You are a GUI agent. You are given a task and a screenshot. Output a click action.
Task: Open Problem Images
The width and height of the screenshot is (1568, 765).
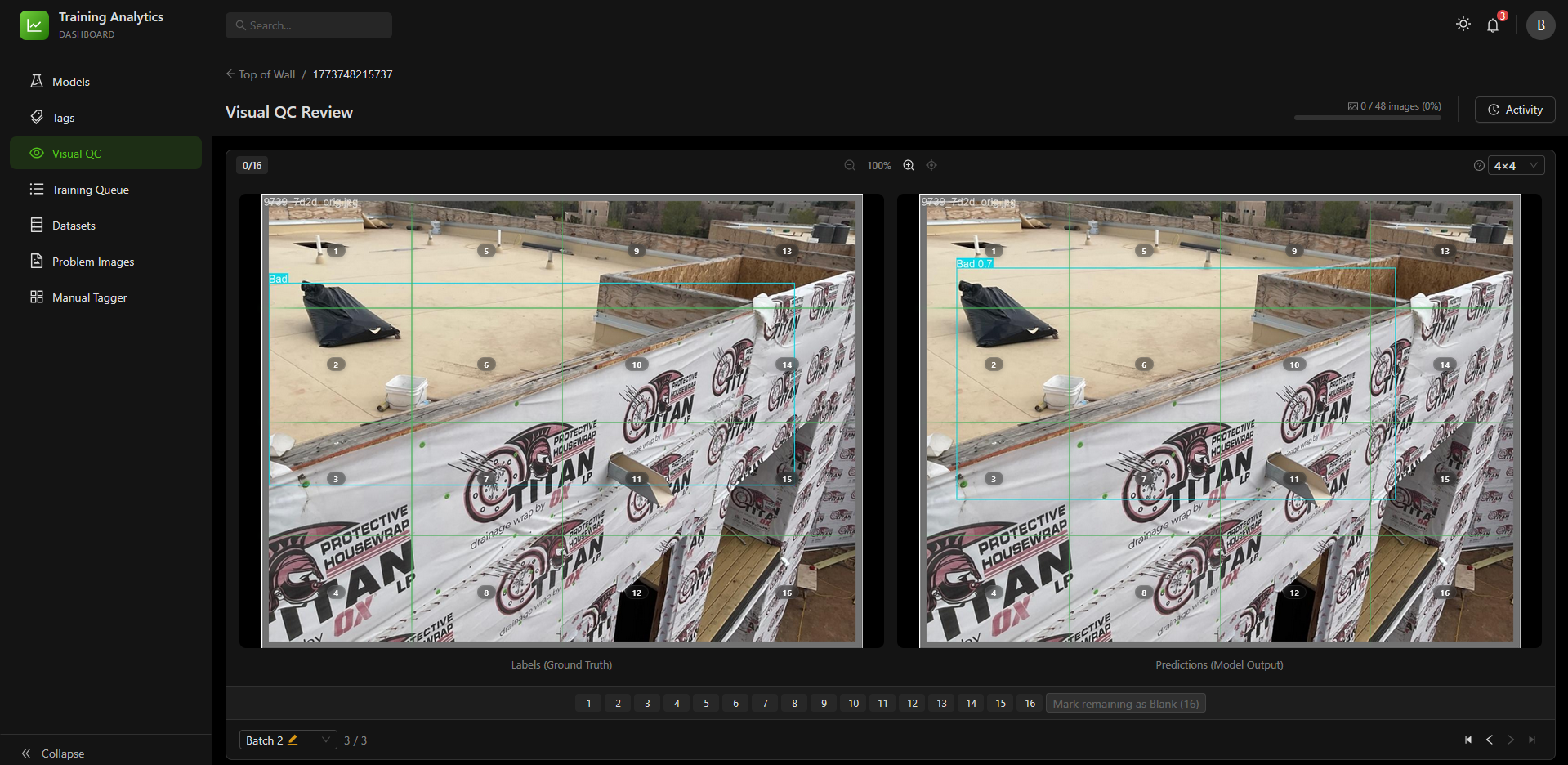pos(105,261)
